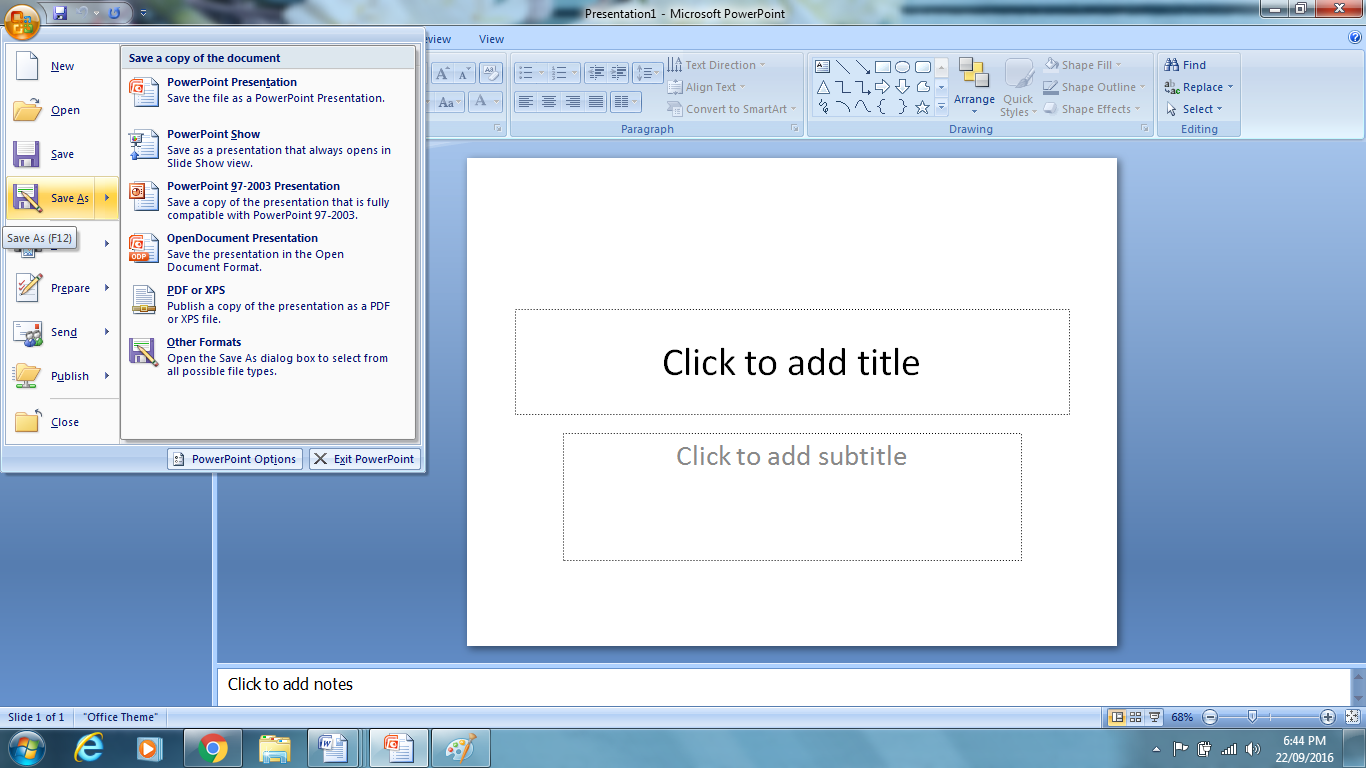Switch to Slide Sorter view button

tap(1135, 717)
